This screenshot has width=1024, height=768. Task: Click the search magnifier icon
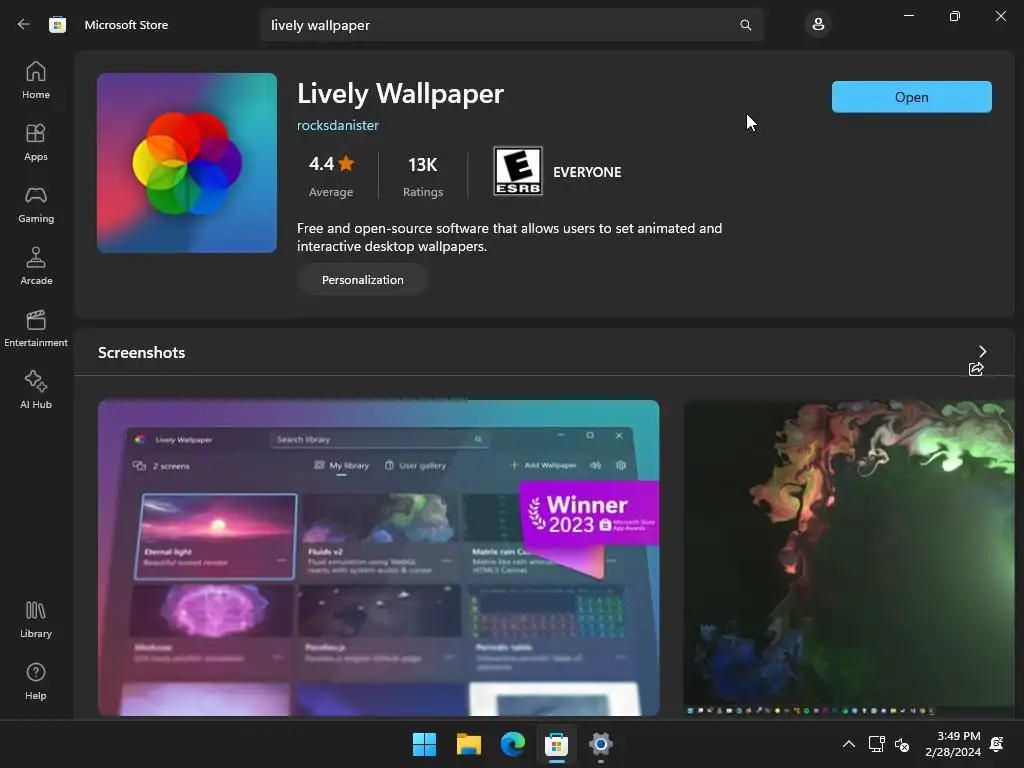point(745,25)
